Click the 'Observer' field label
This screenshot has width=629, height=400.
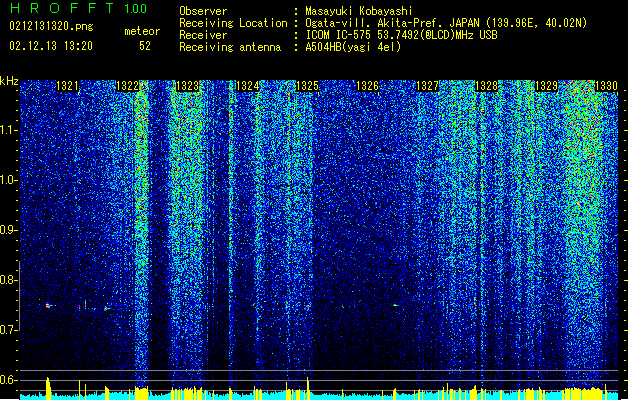pos(203,11)
